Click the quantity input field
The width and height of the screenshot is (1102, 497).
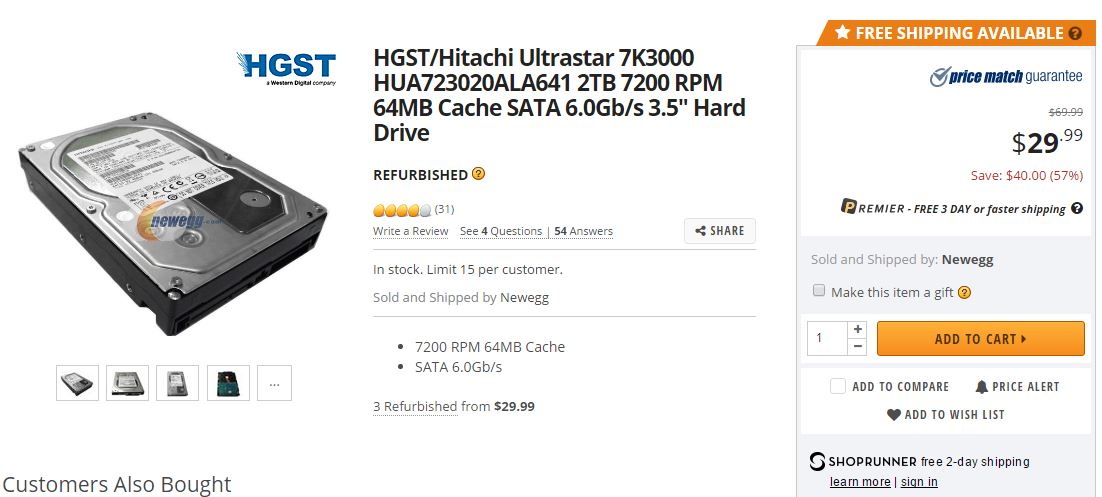click(828, 338)
